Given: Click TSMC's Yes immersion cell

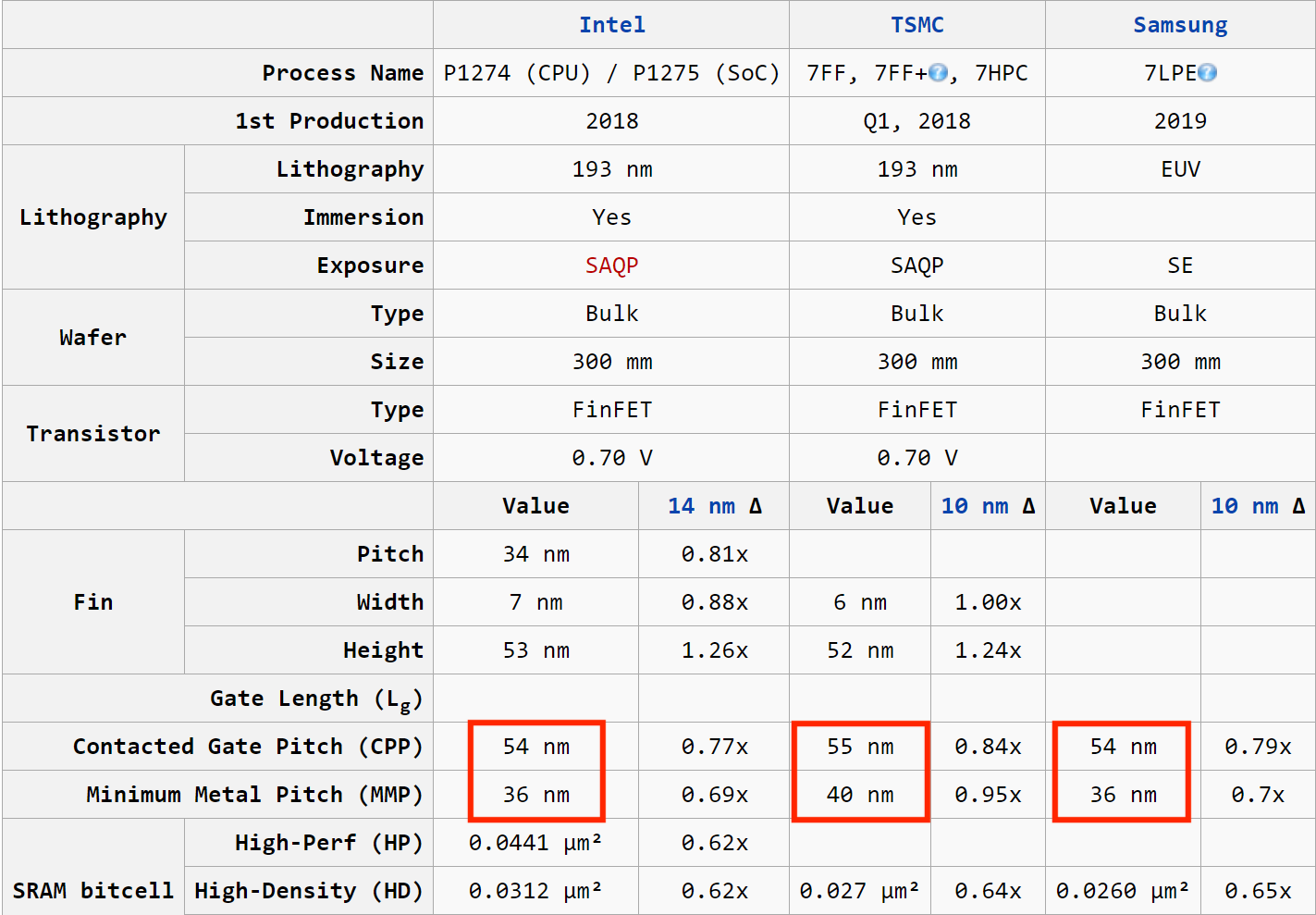Looking at the screenshot, I should coord(917,217).
